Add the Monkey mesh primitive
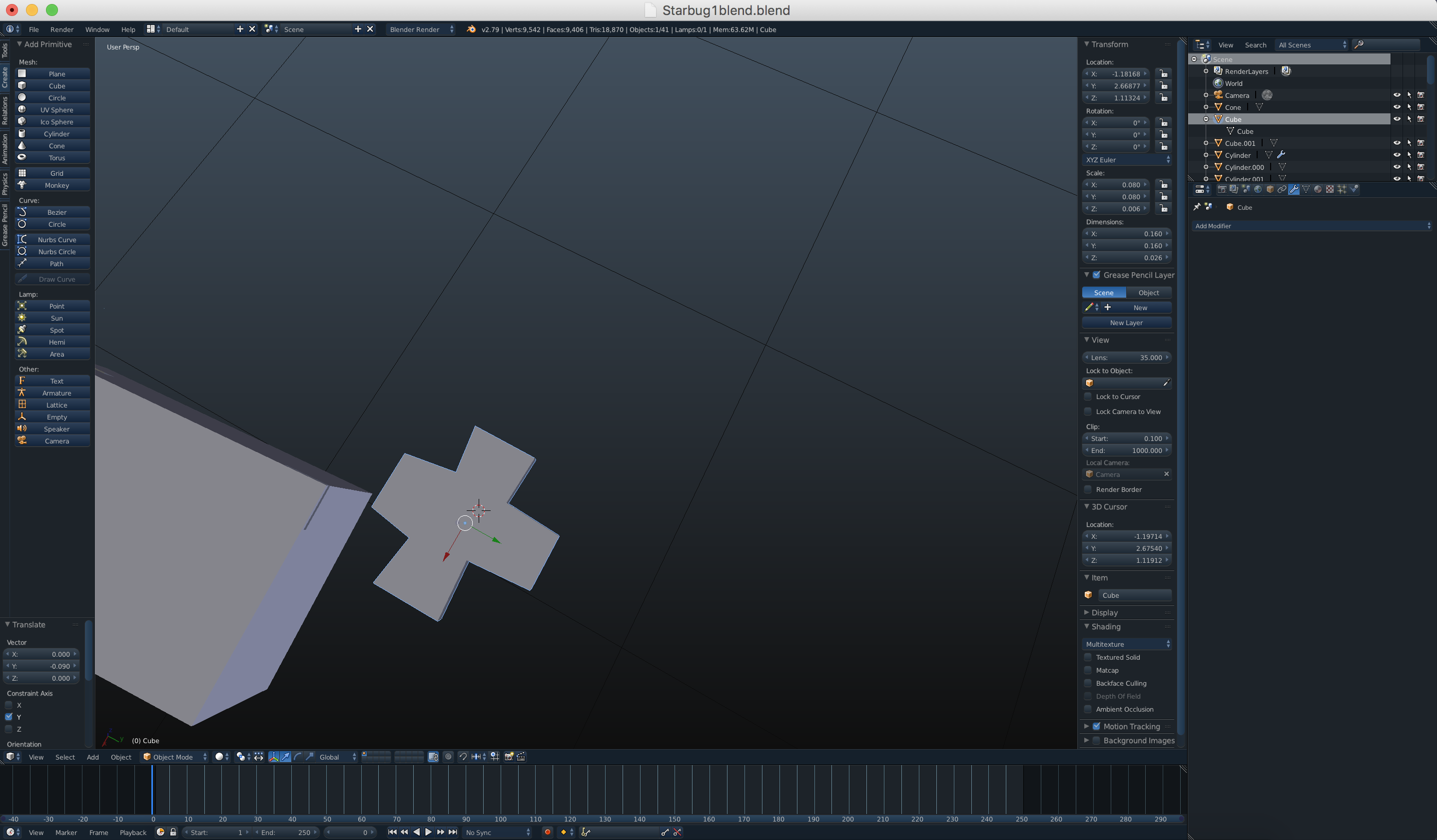1437x840 pixels. (x=52, y=185)
